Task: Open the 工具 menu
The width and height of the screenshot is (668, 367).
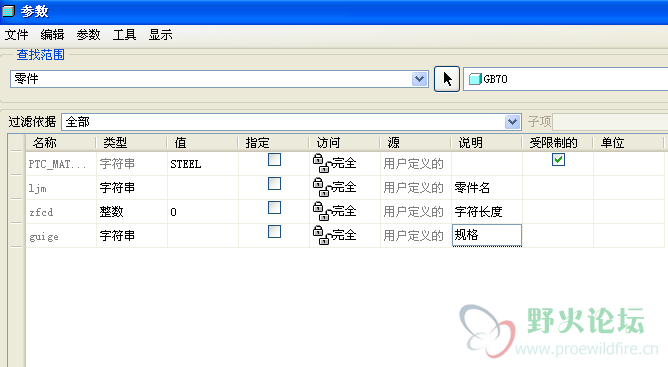Action: pos(124,35)
